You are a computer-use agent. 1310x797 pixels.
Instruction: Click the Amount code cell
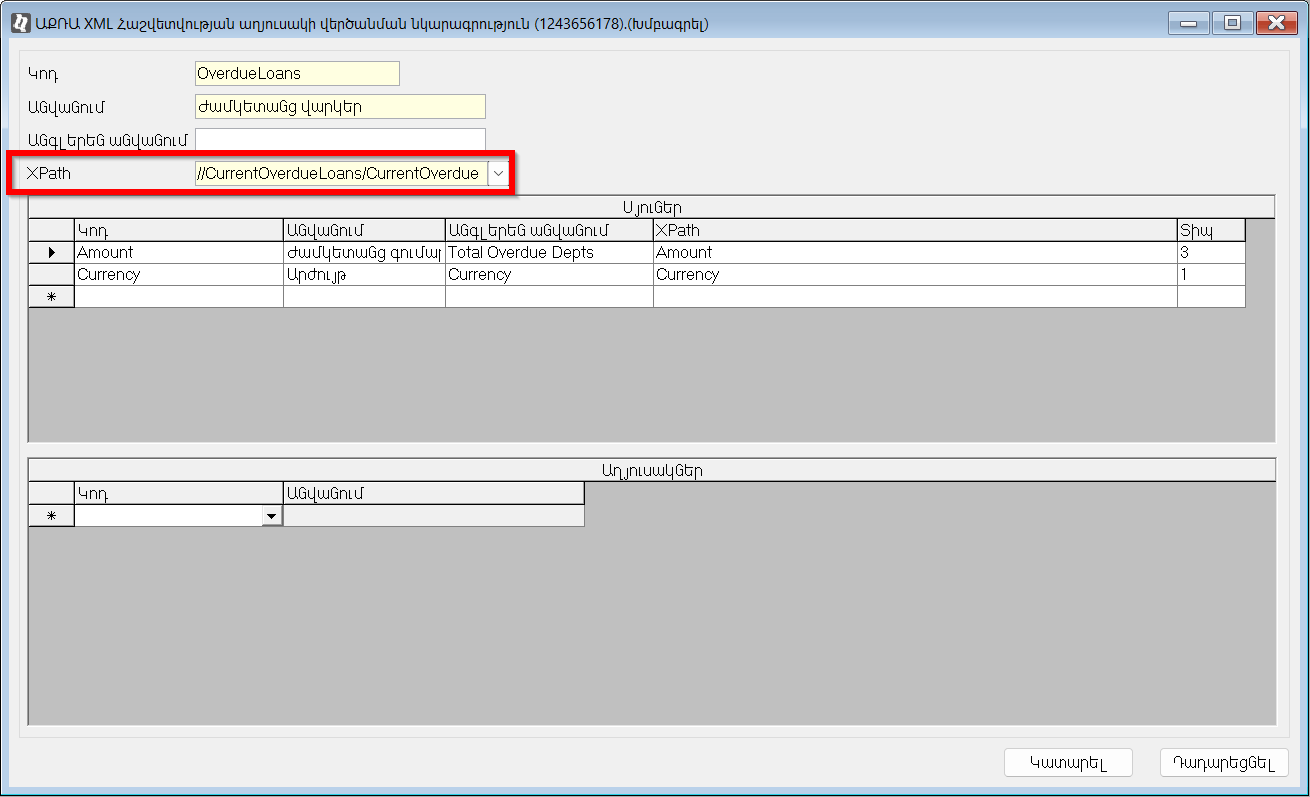tap(178, 253)
